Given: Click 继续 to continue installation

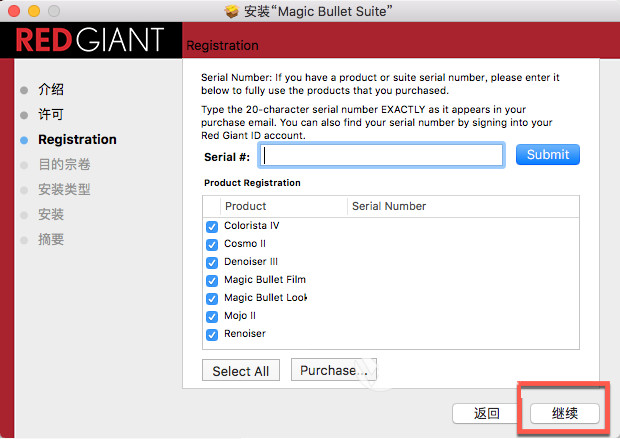Looking at the screenshot, I should click(x=564, y=413).
